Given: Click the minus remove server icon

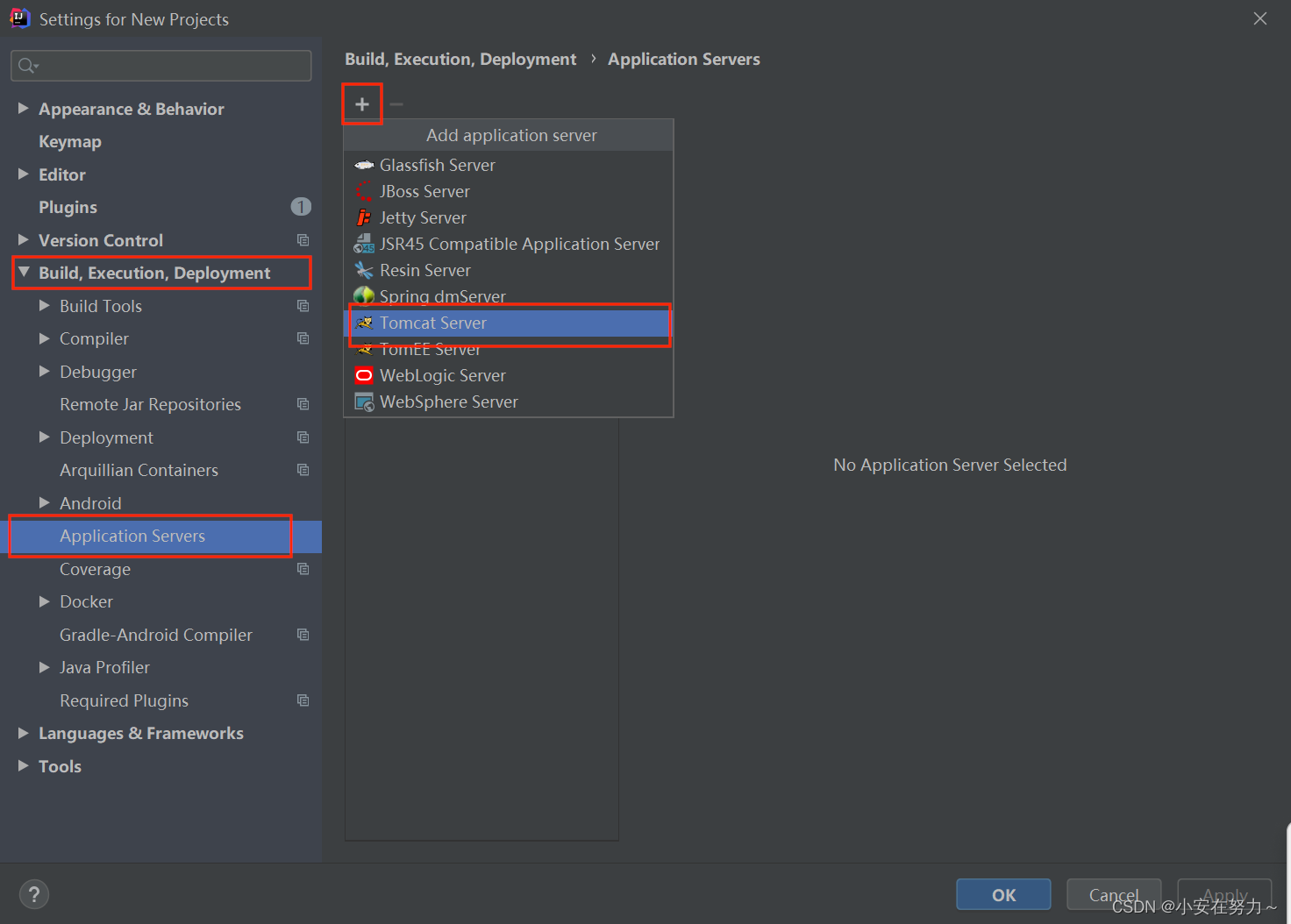Looking at the screenshot, I should (396, 104).
